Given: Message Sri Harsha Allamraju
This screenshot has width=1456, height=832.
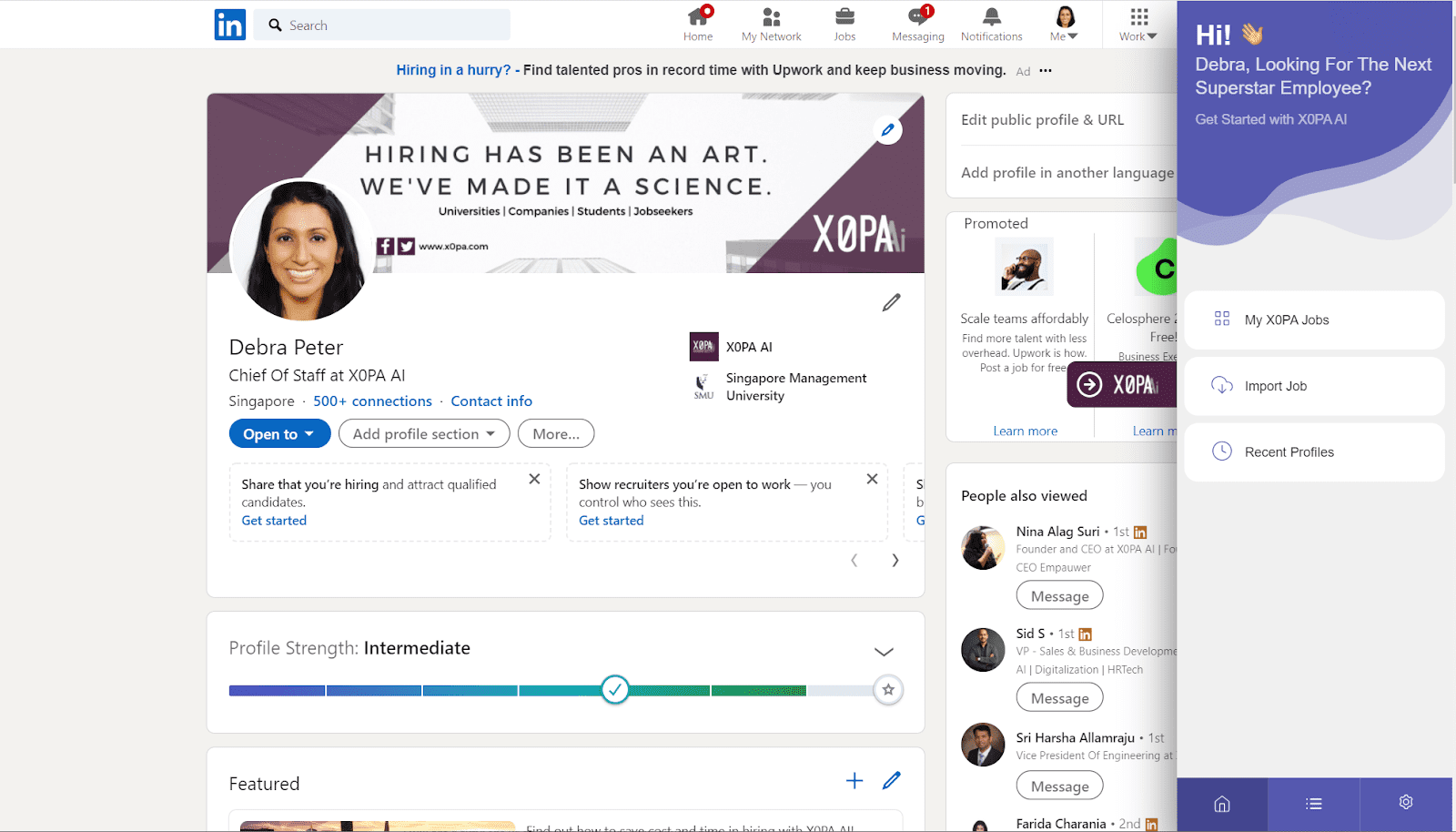Looking at the screenshot, I should [x=1060, y=786].
